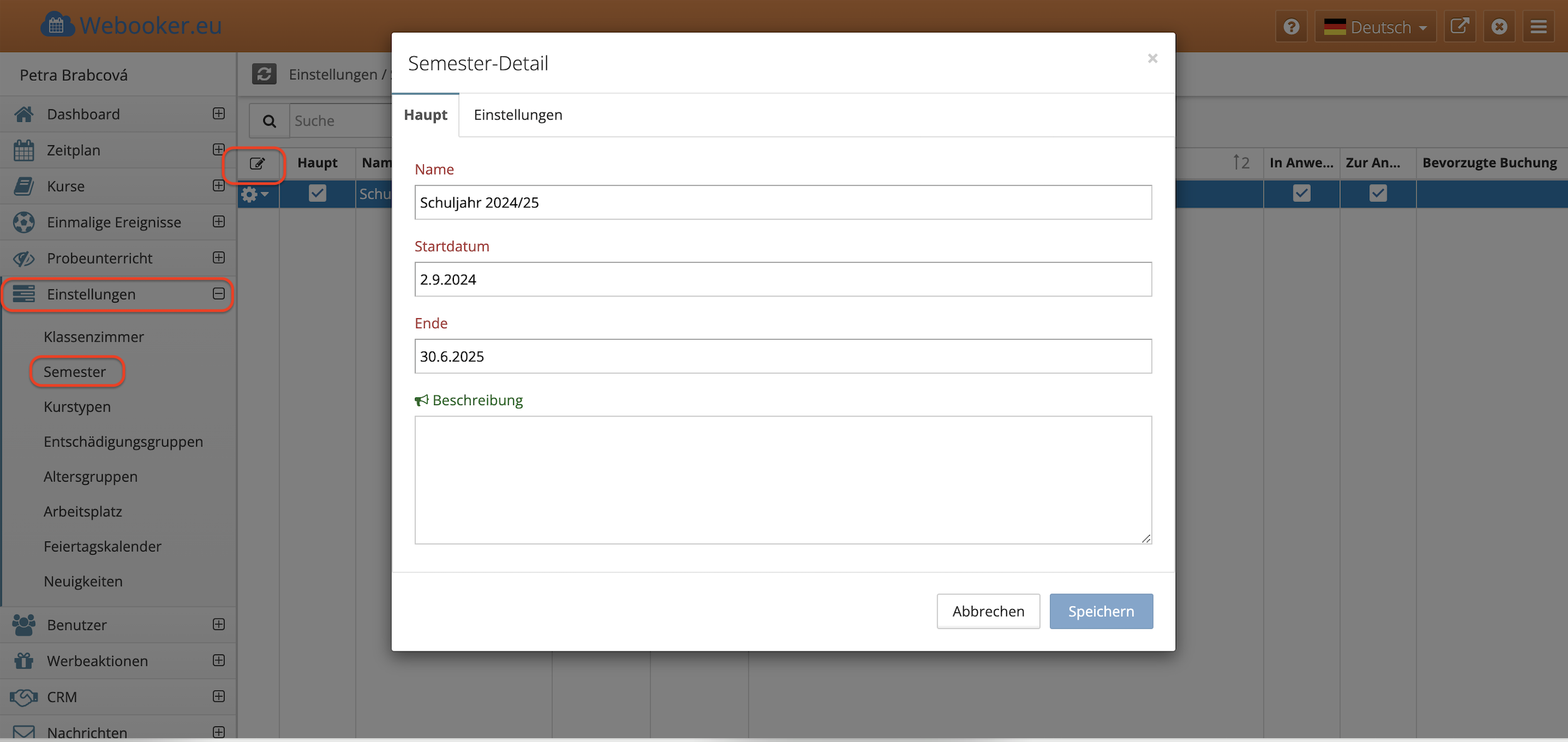
Task: Click the circled X icon in header
Action: coord(1499,27)
